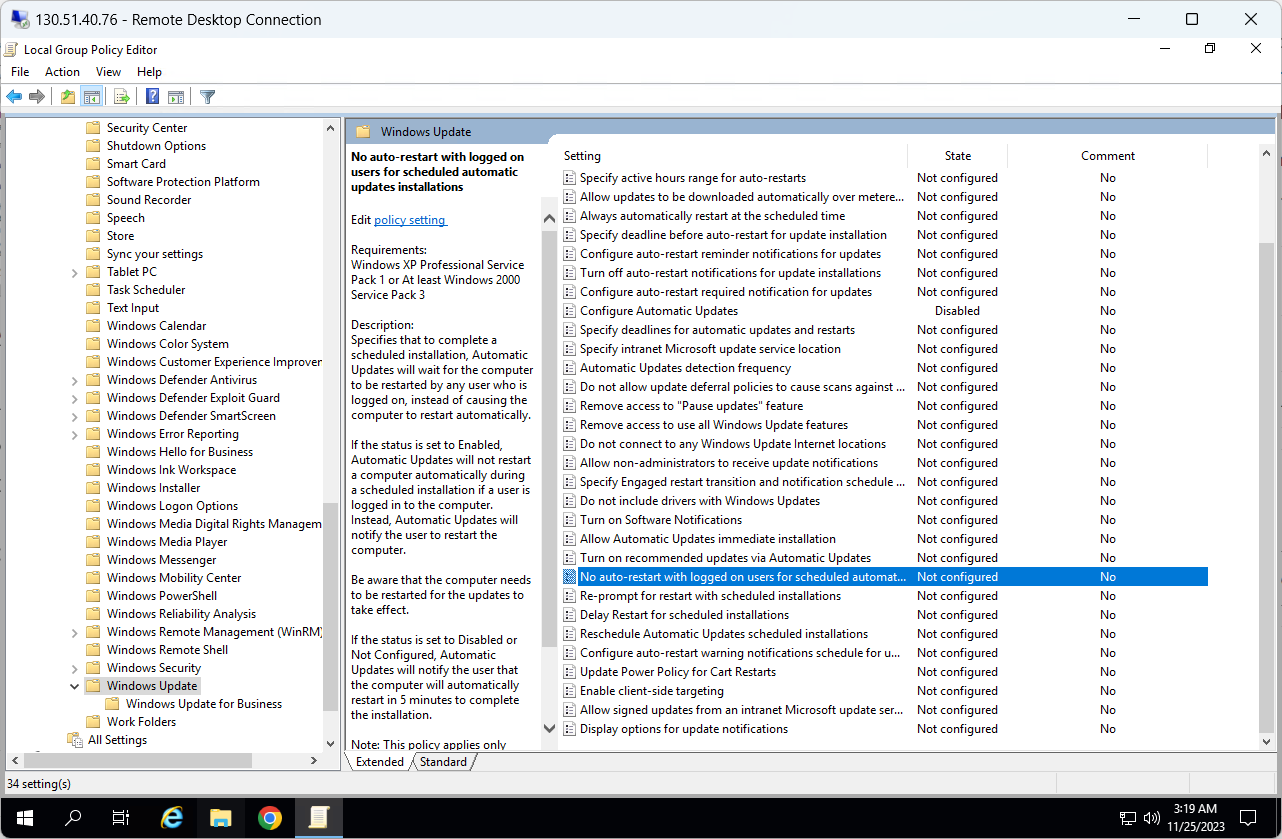Open Help using the blue question mark icon

pos(151,96)
